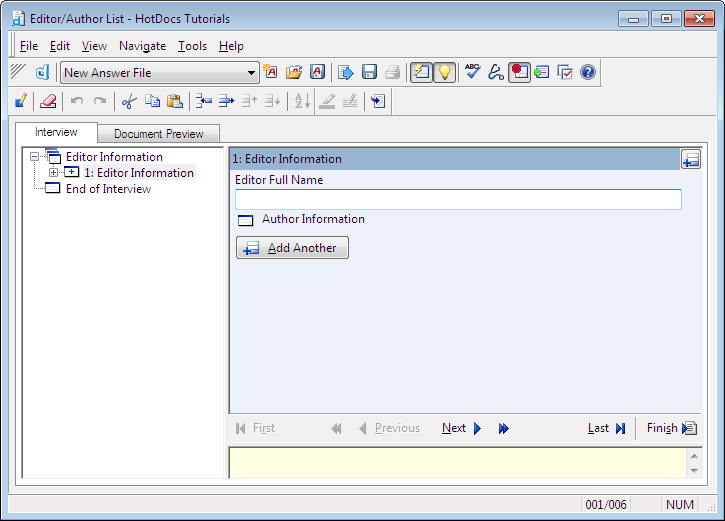Click the New Answers icon

click(x=270, y=72)
